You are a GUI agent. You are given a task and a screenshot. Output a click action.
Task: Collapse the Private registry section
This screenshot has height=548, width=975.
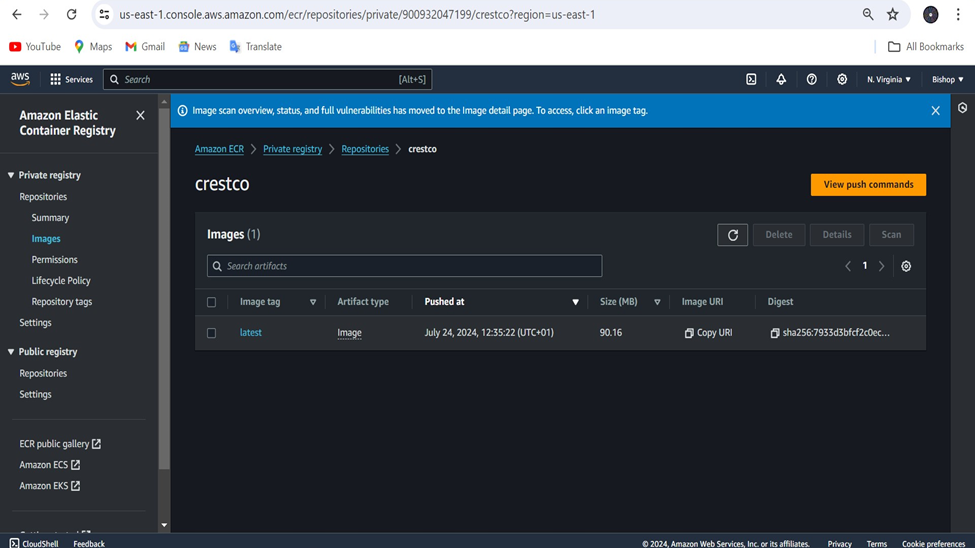pos(11,175)
